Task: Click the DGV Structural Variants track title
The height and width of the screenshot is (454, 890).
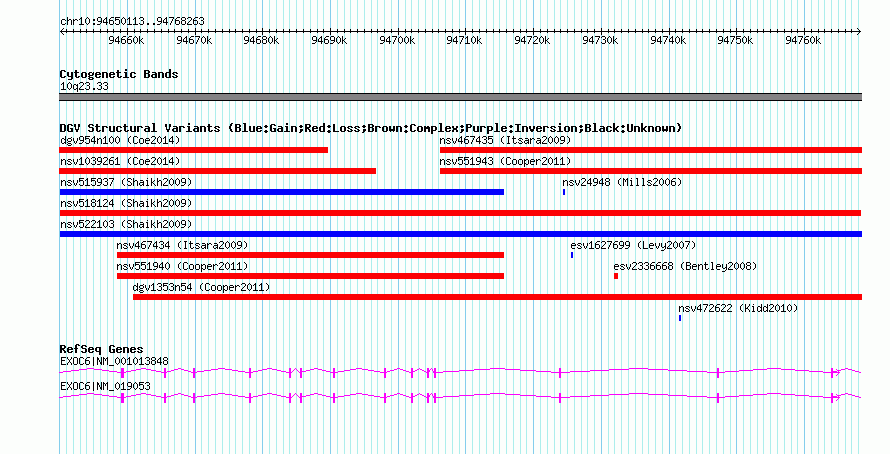Action: [x=371, y=128]
